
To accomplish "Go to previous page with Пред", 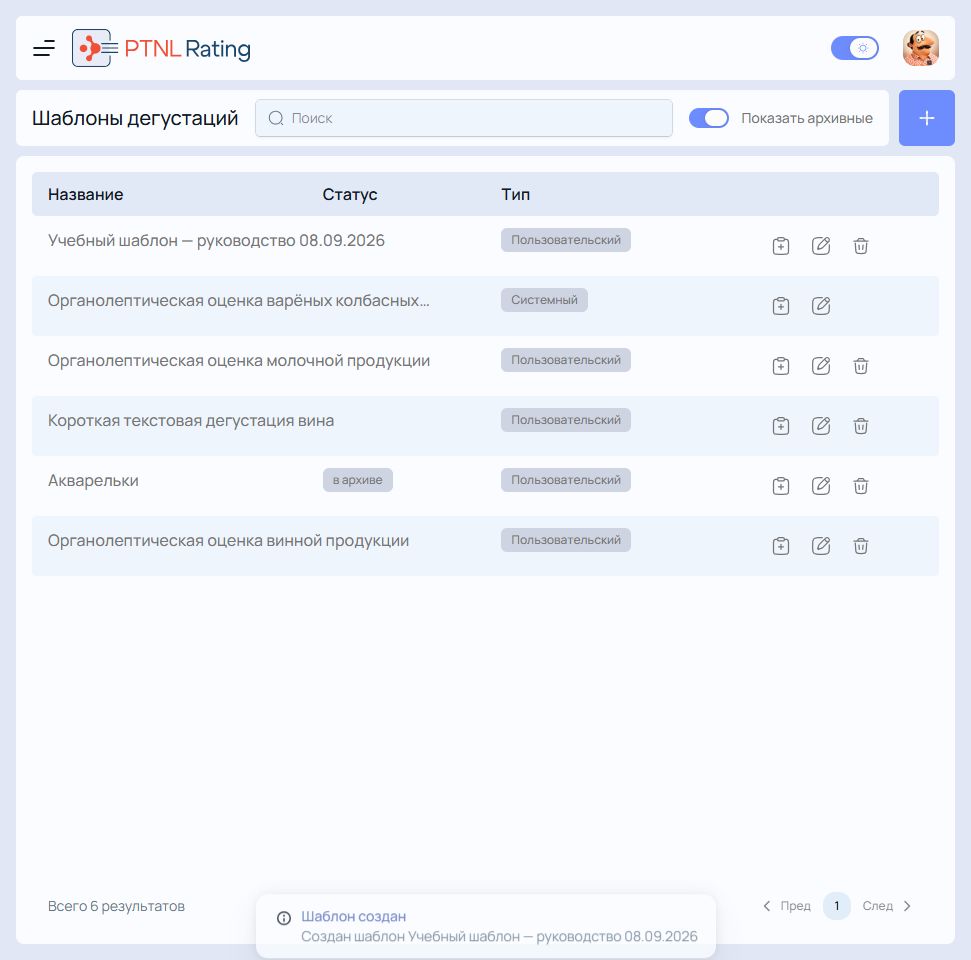I will [x=787, y=906].
